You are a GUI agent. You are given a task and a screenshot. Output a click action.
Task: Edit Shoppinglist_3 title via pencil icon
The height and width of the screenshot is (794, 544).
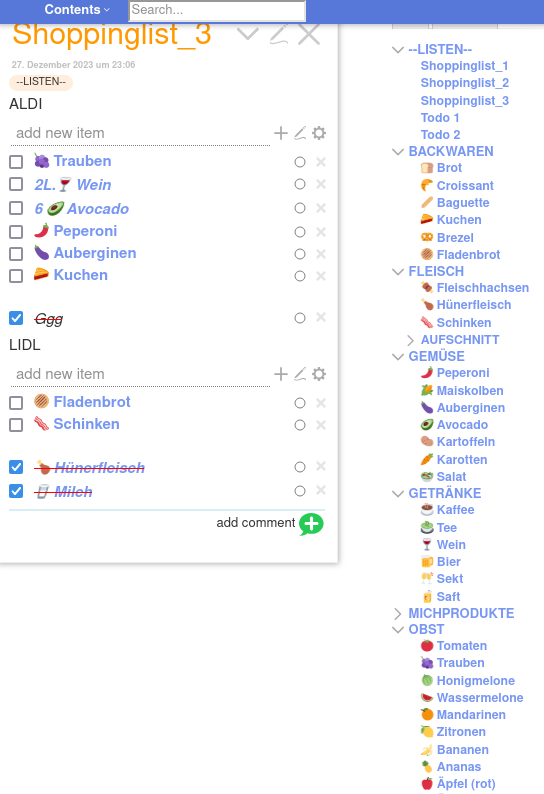279,34
